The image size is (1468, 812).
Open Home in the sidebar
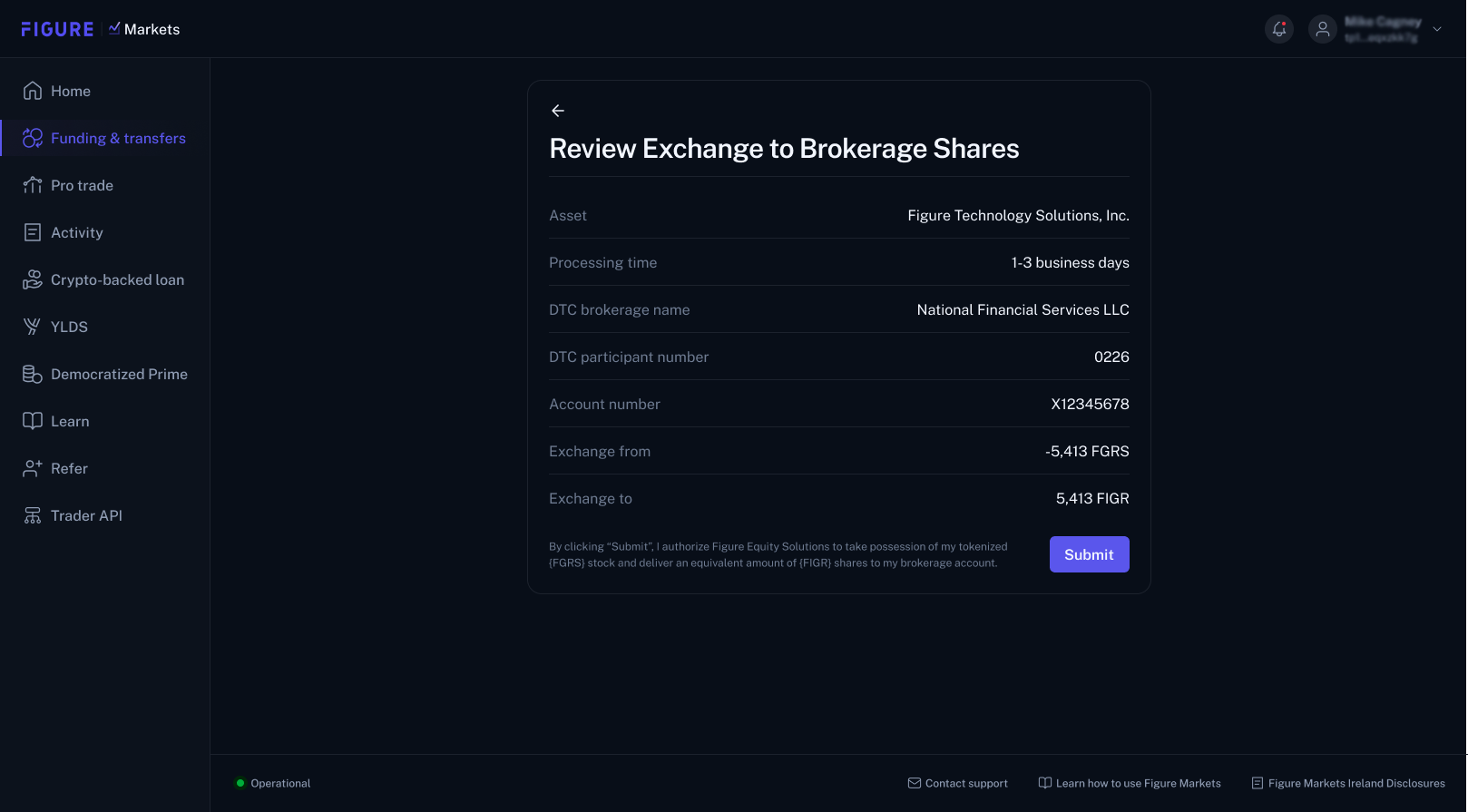point(71,91)
